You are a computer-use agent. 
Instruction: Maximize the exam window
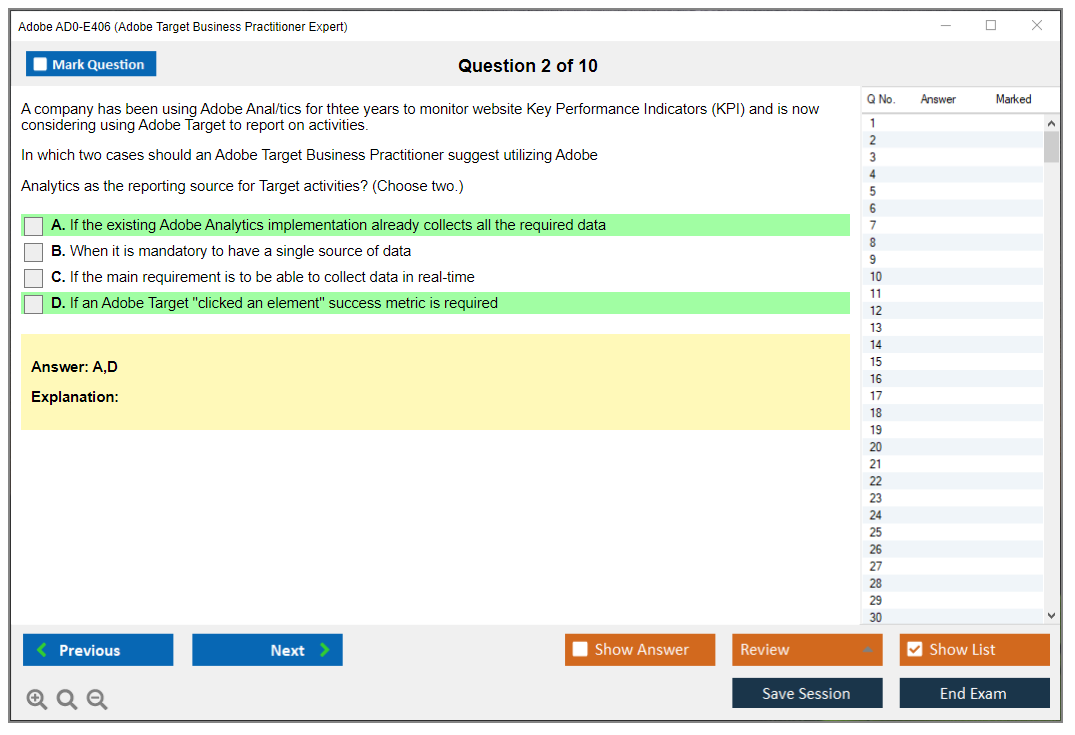click(991, 26)
